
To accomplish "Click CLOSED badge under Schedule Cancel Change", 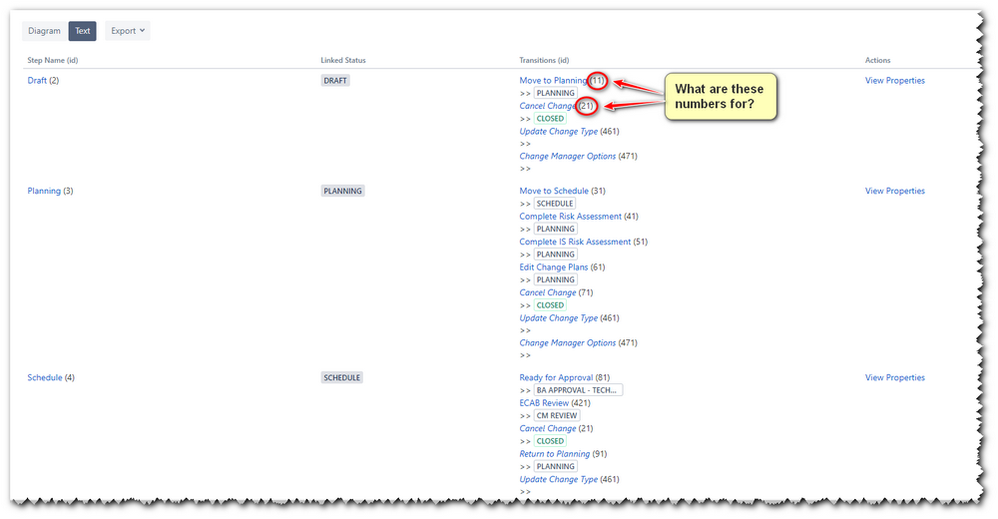I will (x=550, y=441).
